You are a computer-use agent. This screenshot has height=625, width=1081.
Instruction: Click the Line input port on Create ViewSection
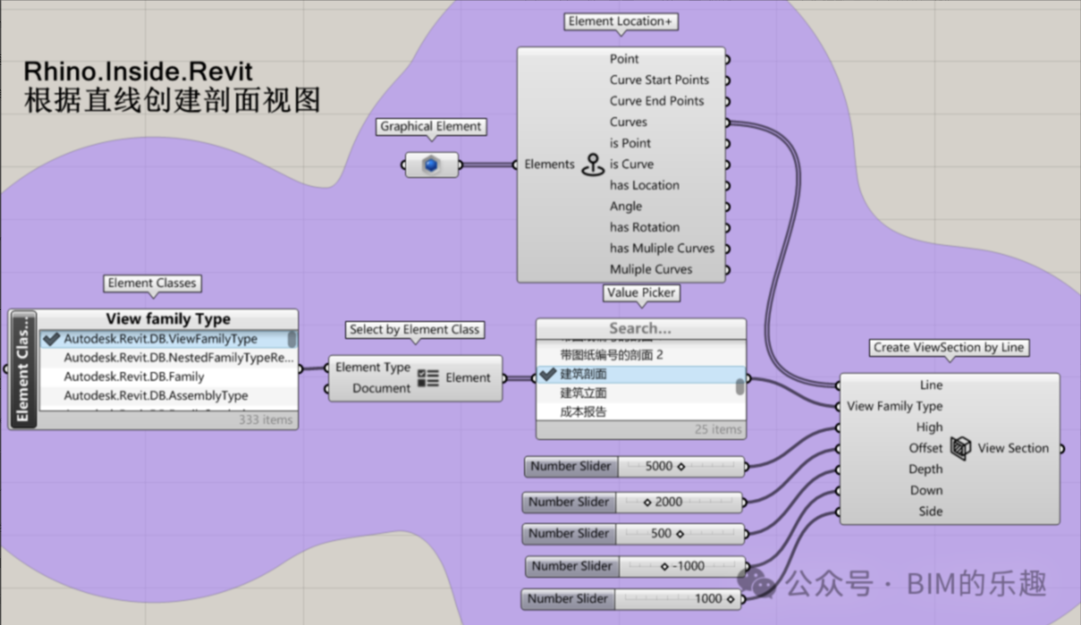[x=839, y=385]
